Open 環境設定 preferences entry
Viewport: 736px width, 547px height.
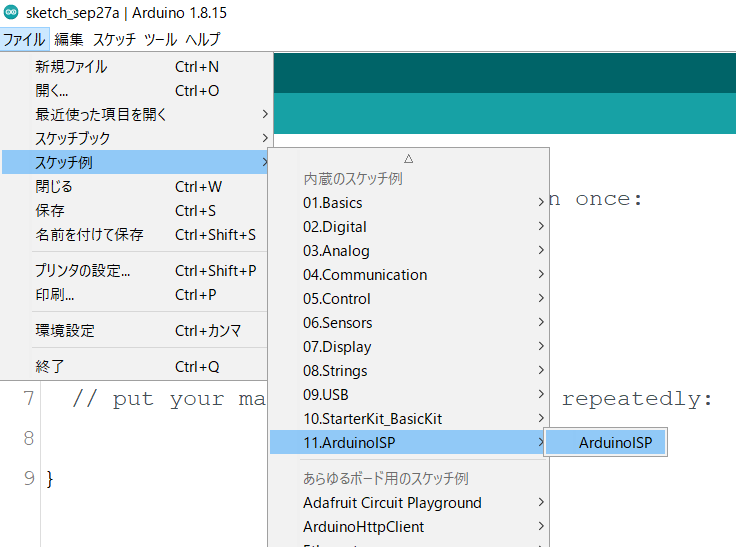point(65,331)
